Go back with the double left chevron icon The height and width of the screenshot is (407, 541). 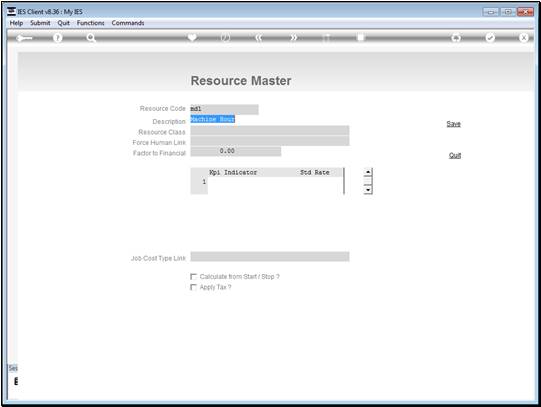(259, 38)
